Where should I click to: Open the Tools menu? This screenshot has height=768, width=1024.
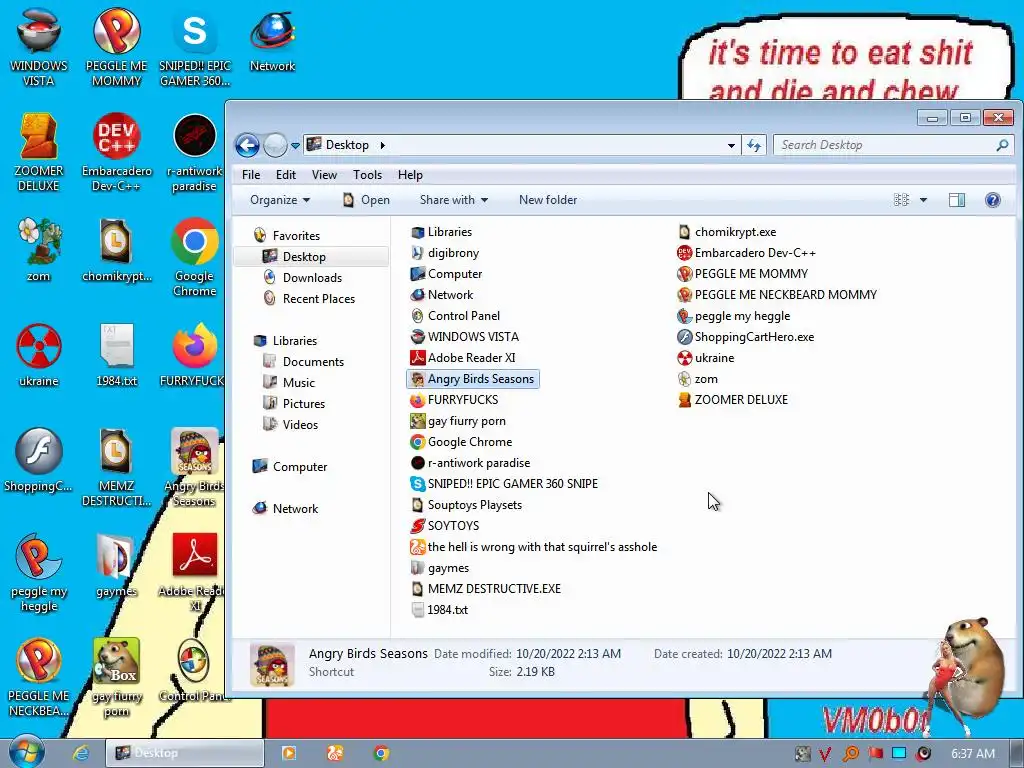point(367,175)
